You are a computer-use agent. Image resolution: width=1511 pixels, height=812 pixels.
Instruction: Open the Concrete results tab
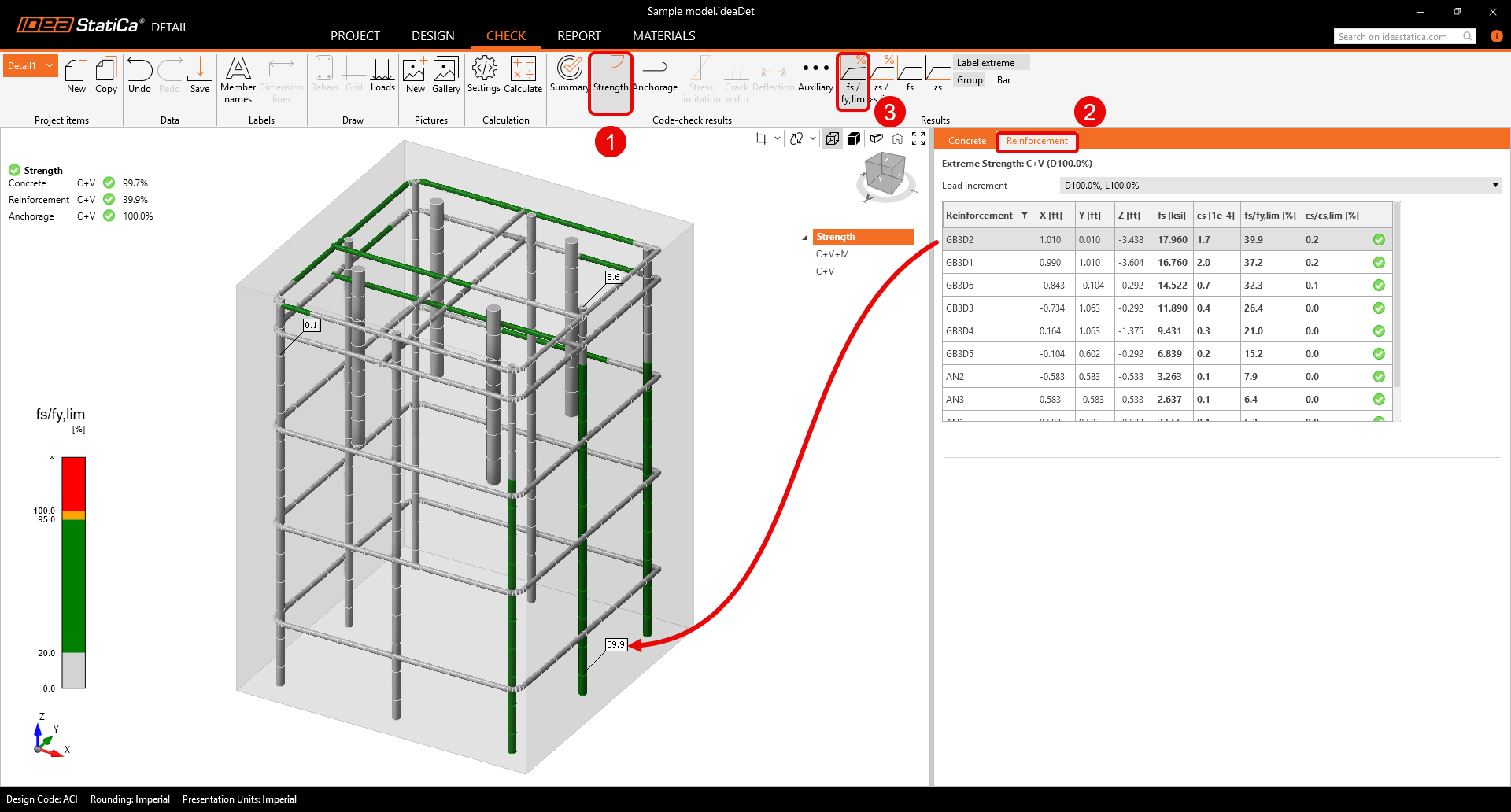pyautogui.click(x=966, y=140)
